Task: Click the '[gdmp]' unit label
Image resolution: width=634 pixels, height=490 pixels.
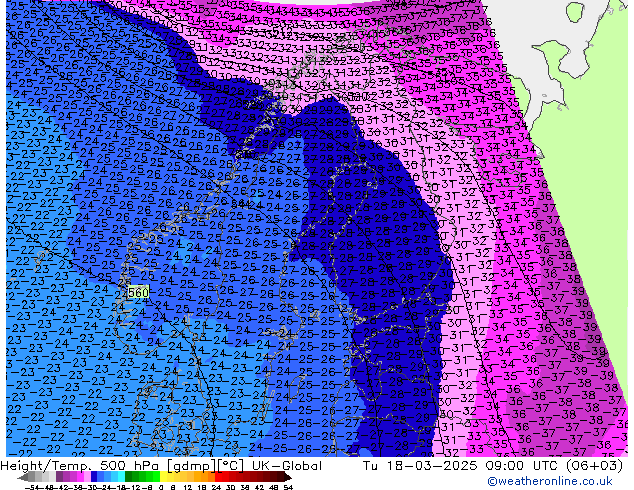Action: [x=191, y=466]
